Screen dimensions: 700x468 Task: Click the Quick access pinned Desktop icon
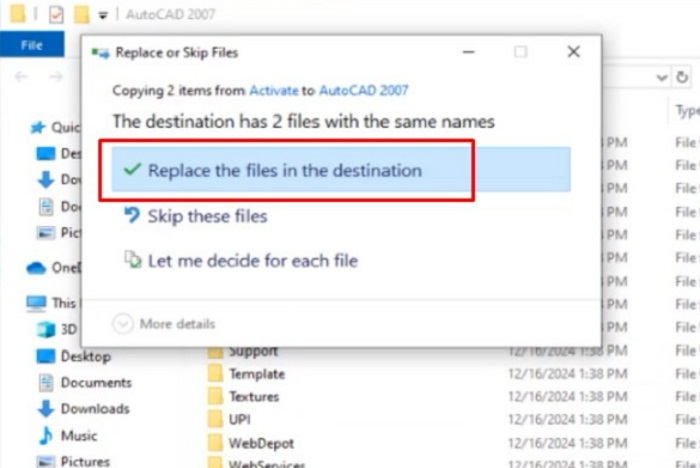click(46, 154)
